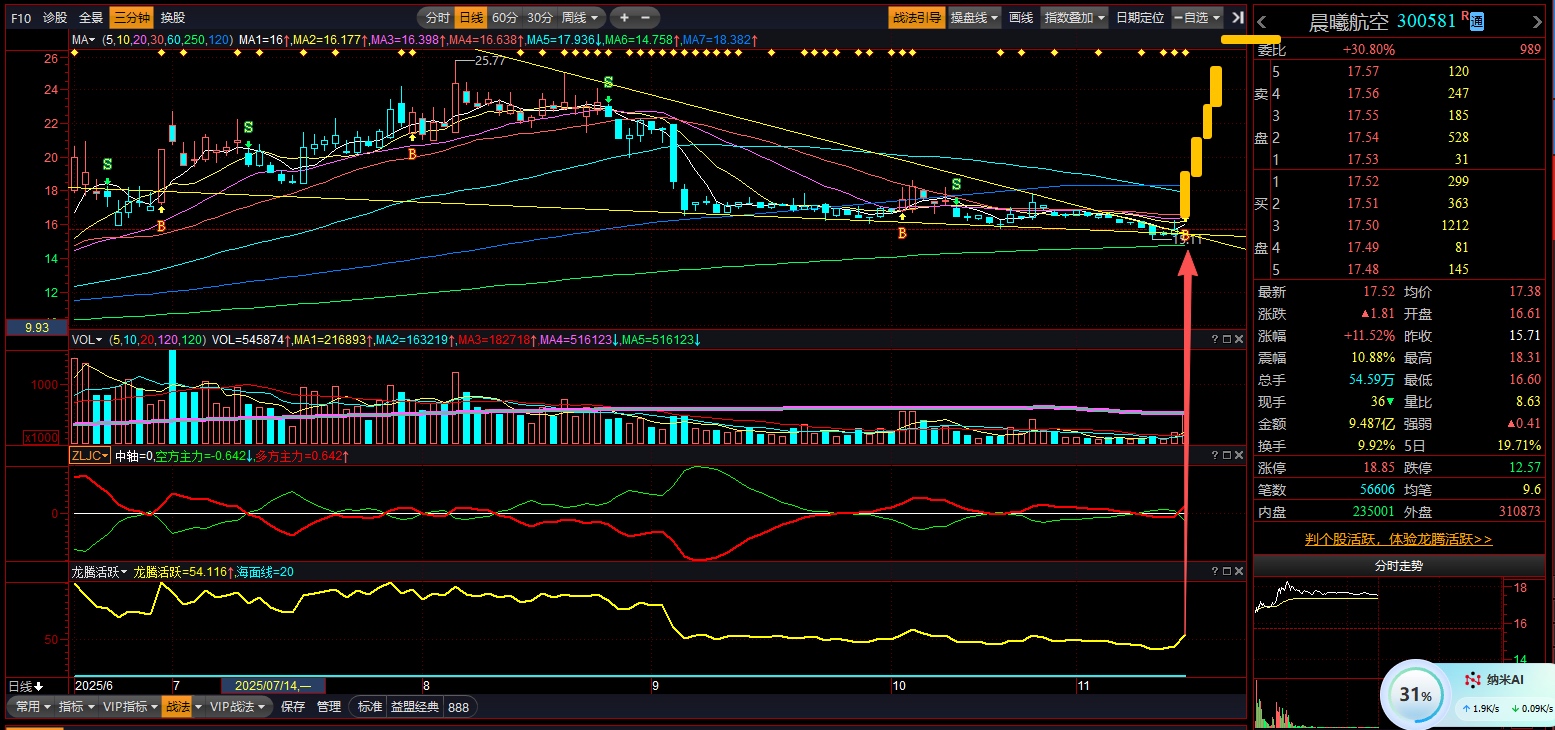Open the 诊股 menu item
This screenshot has width=1555, height=730.
tap(55, 17)
